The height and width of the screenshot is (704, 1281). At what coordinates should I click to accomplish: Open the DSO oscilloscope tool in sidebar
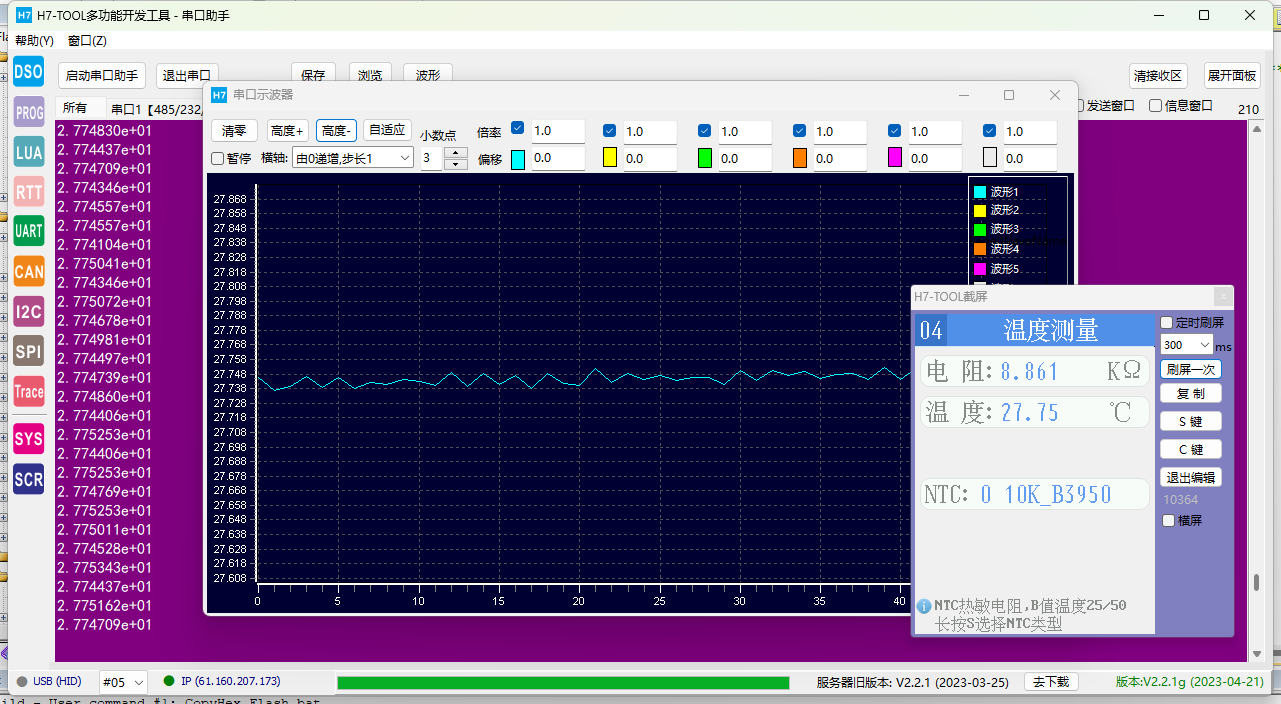click(29, 71)
